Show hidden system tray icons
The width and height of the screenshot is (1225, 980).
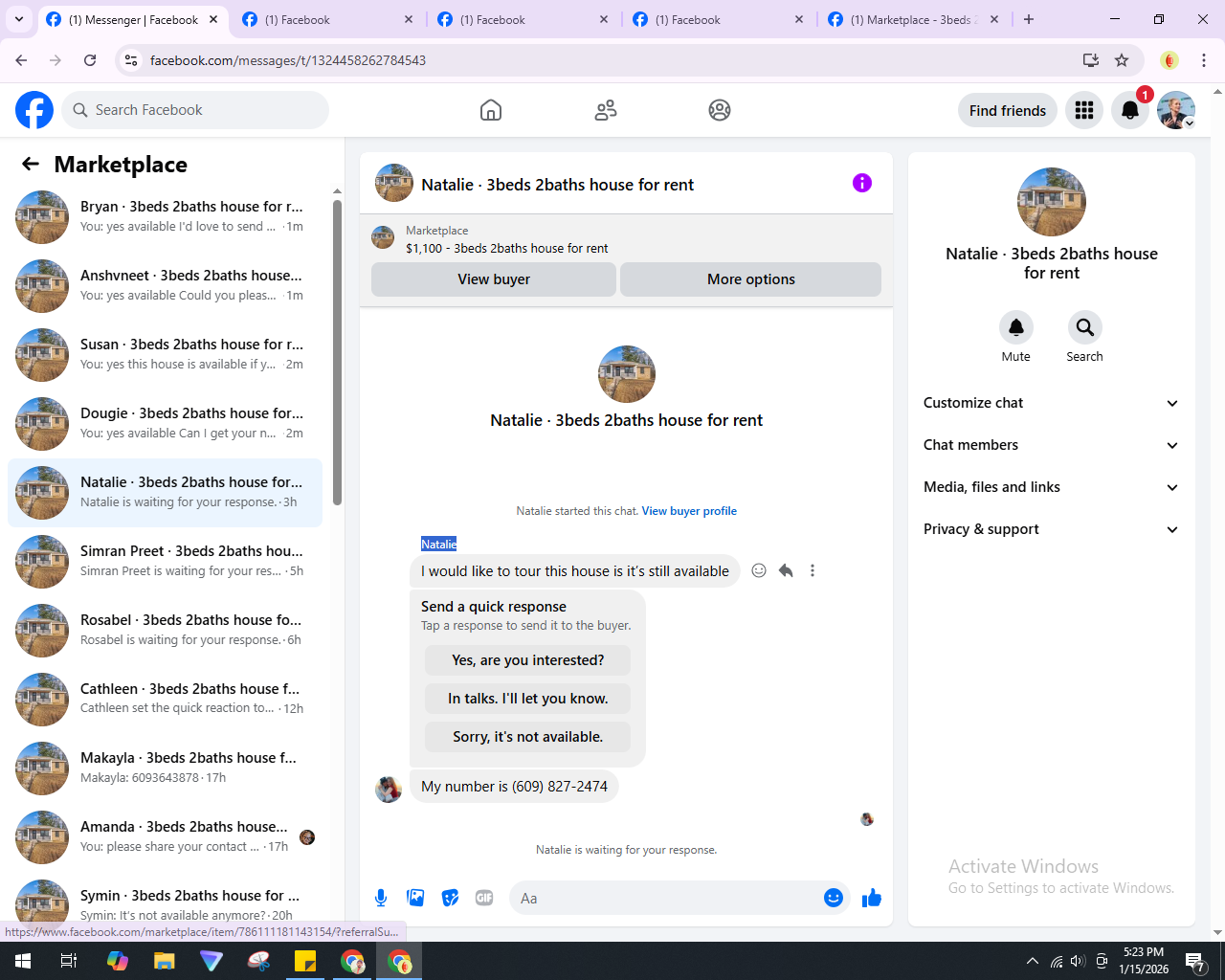point(1032,961)
